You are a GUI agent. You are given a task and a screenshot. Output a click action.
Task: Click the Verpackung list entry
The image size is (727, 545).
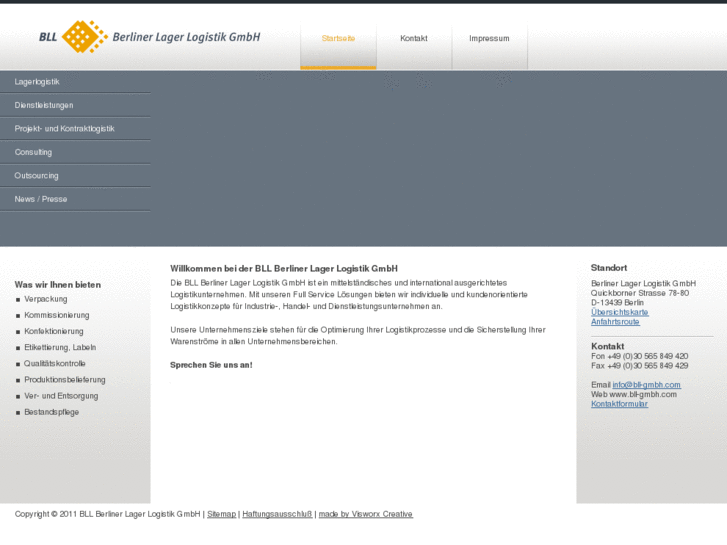(x=46, y=299)
